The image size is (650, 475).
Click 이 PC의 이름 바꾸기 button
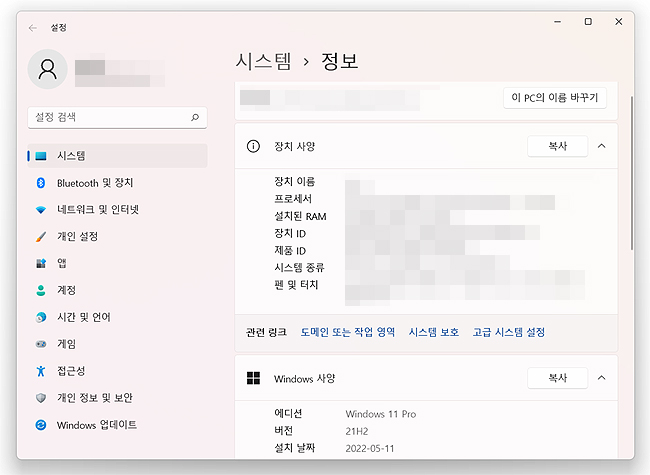point(555,98)
